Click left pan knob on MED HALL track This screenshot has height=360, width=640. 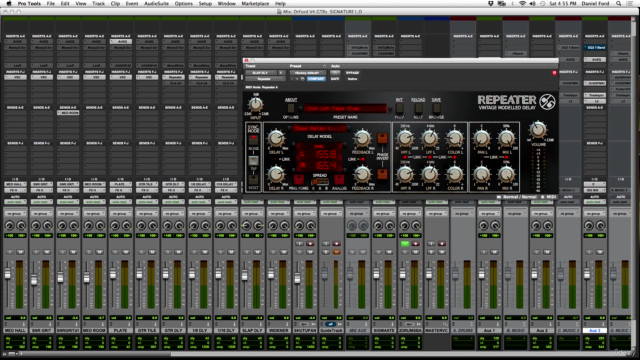coord(9,225)
